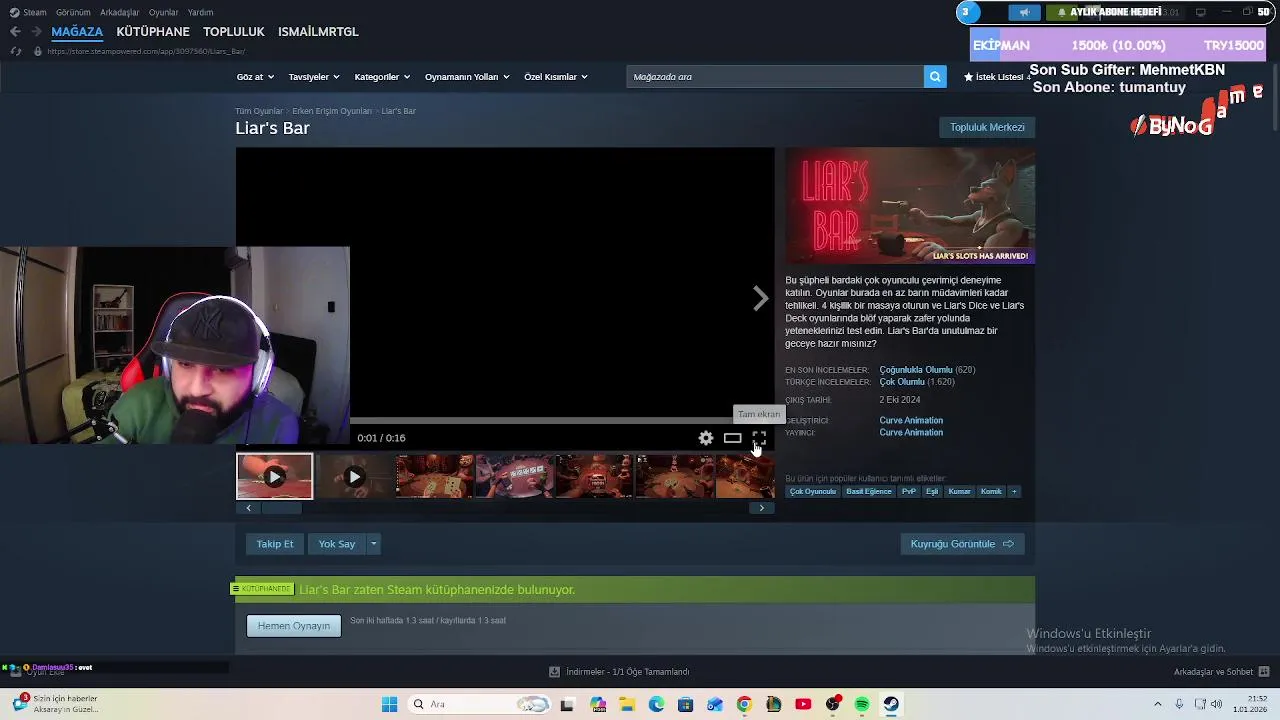The image size is (1280, 720).
Task: Click the thumbnail strip scrollbar handle
Action: click(x=281, y=508)
